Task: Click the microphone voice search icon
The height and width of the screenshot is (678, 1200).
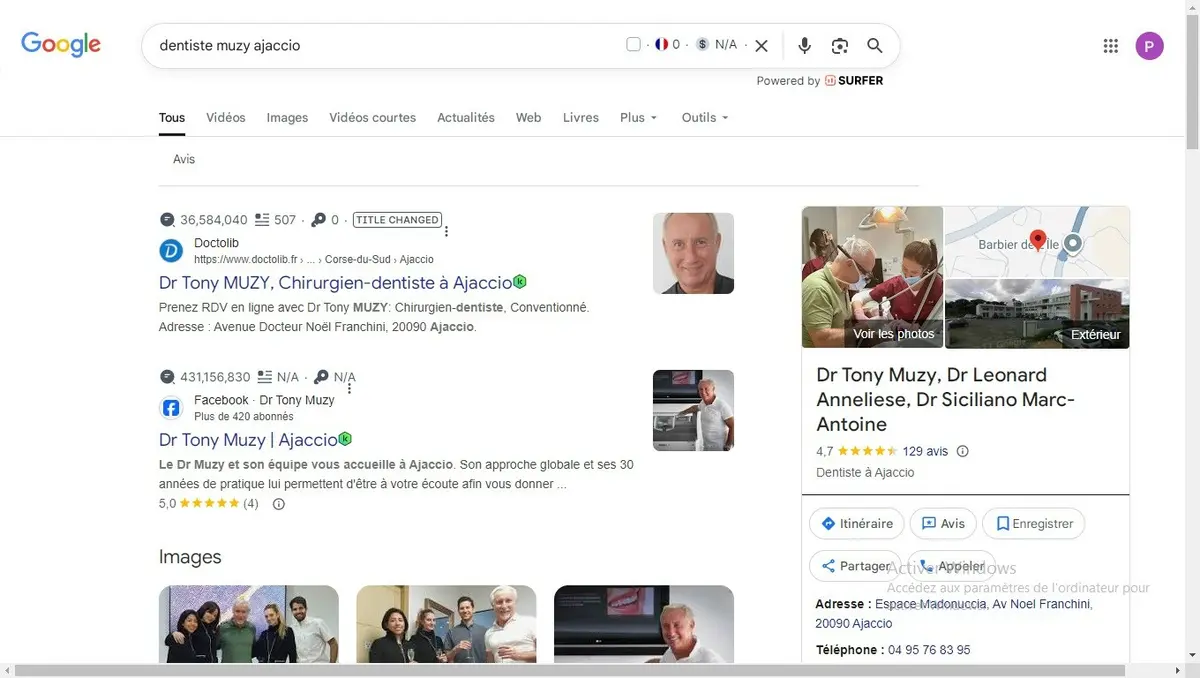Action: (x=804, y=45)
